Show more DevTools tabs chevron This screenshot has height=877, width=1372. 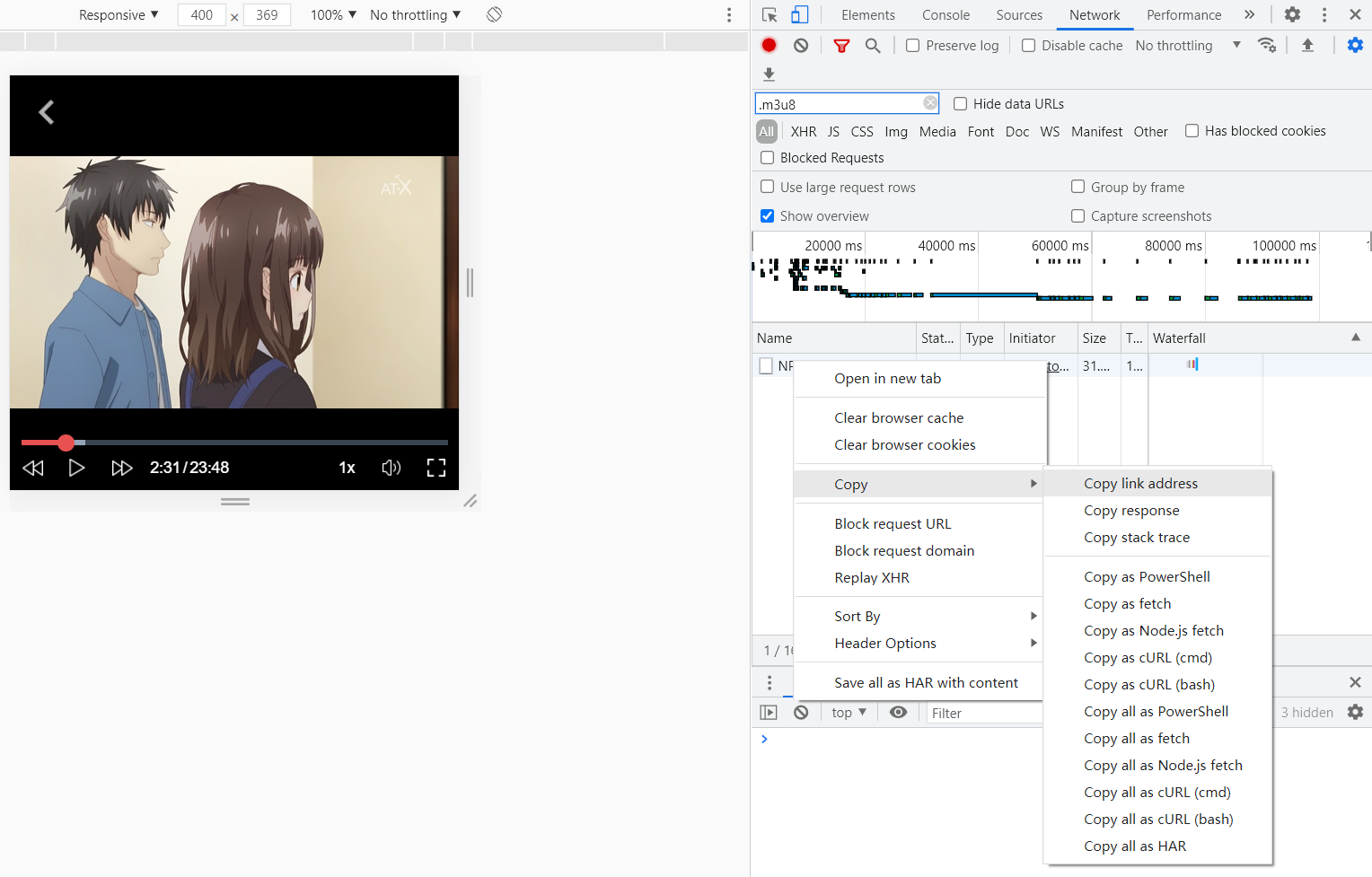point(1249,14)
